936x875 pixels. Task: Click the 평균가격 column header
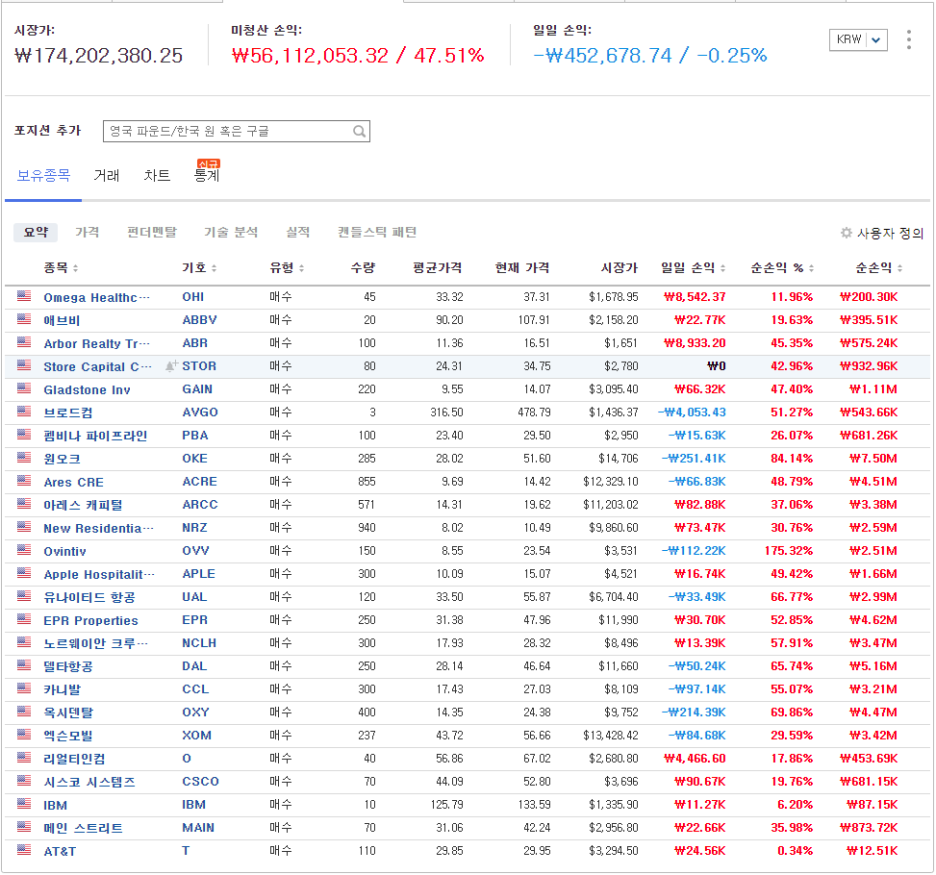[438, 268]
